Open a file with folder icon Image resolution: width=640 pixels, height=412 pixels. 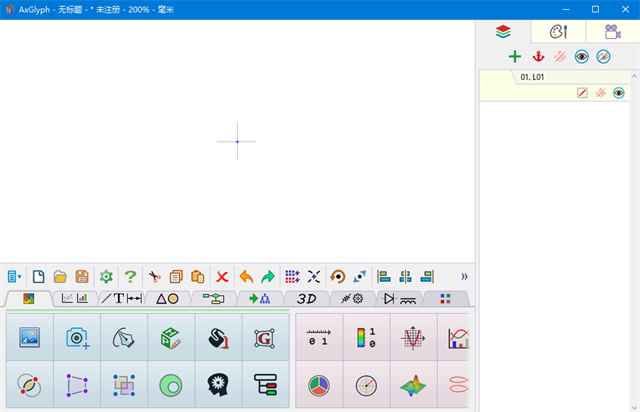click(x=60, y=276)
